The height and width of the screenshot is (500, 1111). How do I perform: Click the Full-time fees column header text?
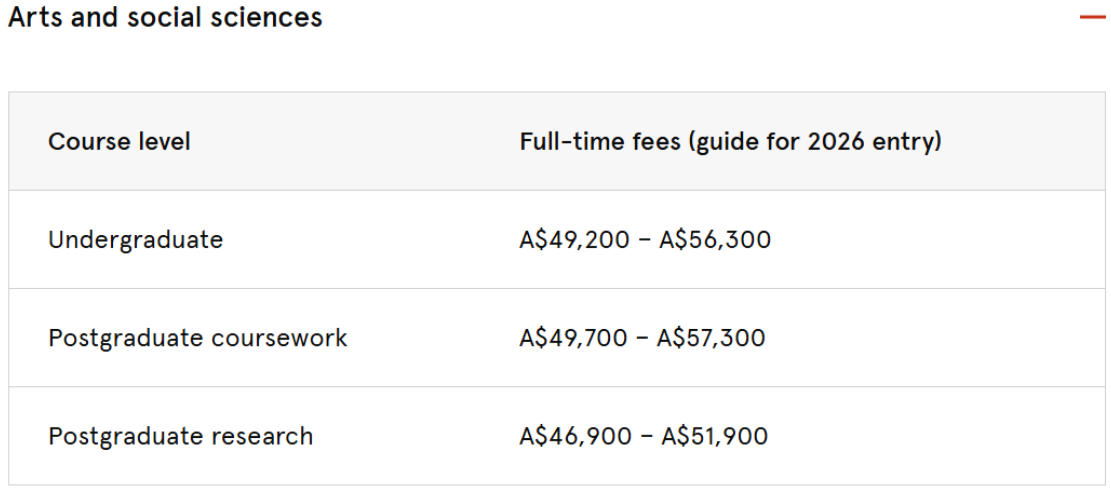click(730, 142)
